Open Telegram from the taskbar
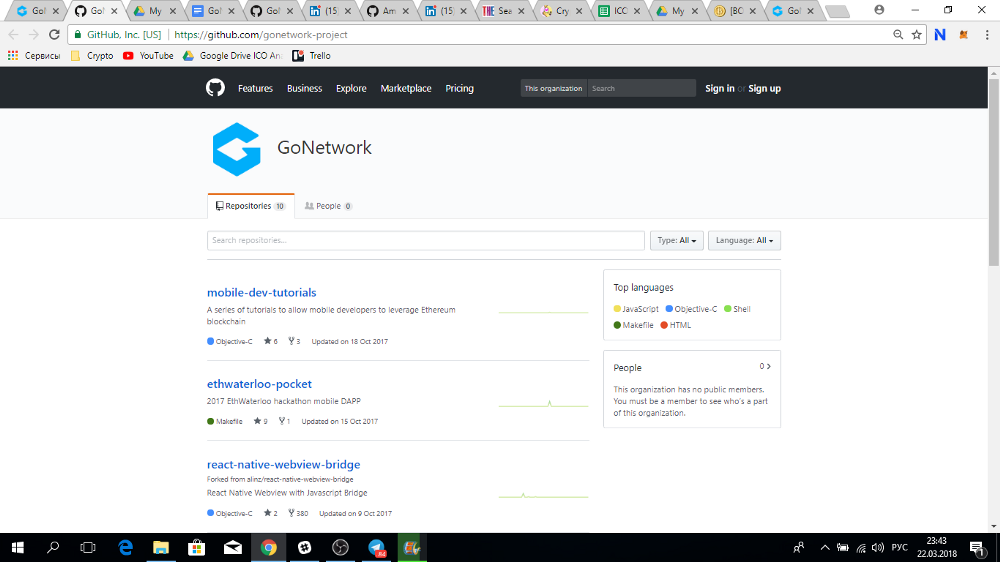 click(376, 547)
